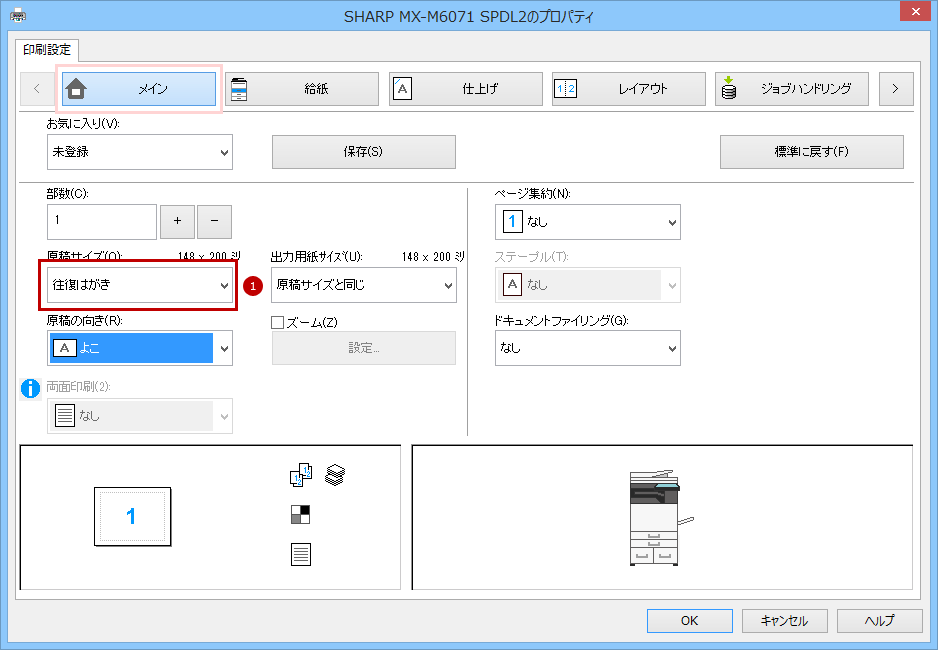The width and height of the screenshot is (938, 650).
Task: Enable the ズーム(Z) checkbox
Action: click(x=278, y=323)
